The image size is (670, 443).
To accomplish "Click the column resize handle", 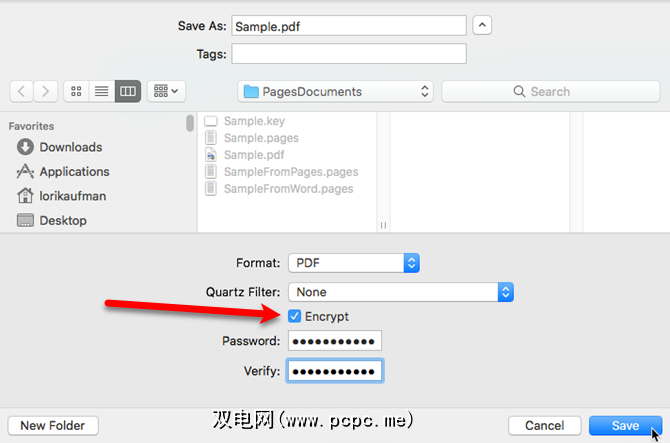I will [383, 225].
